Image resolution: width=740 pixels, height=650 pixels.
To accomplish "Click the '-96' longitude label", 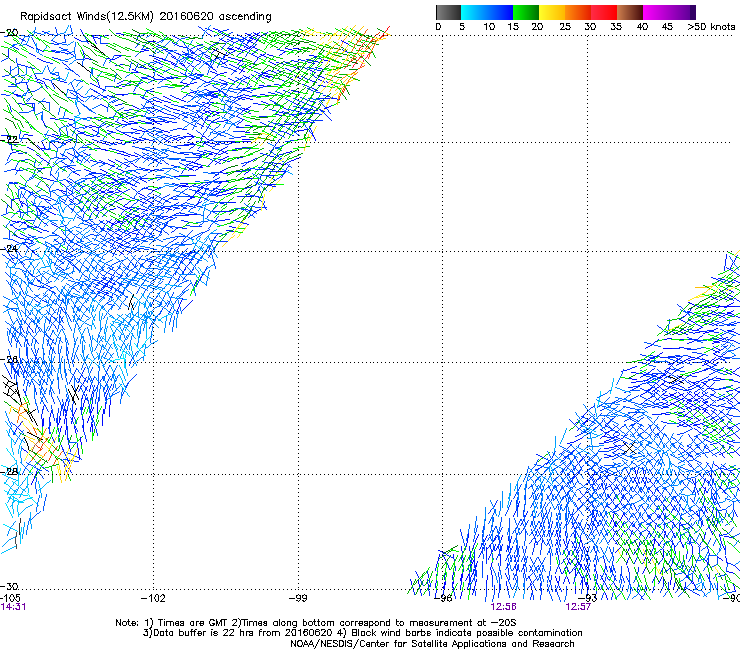I will pos(443,598).
